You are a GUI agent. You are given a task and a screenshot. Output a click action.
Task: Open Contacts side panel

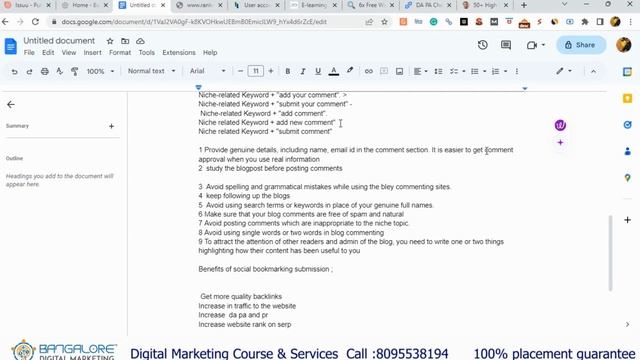point(627,151)
